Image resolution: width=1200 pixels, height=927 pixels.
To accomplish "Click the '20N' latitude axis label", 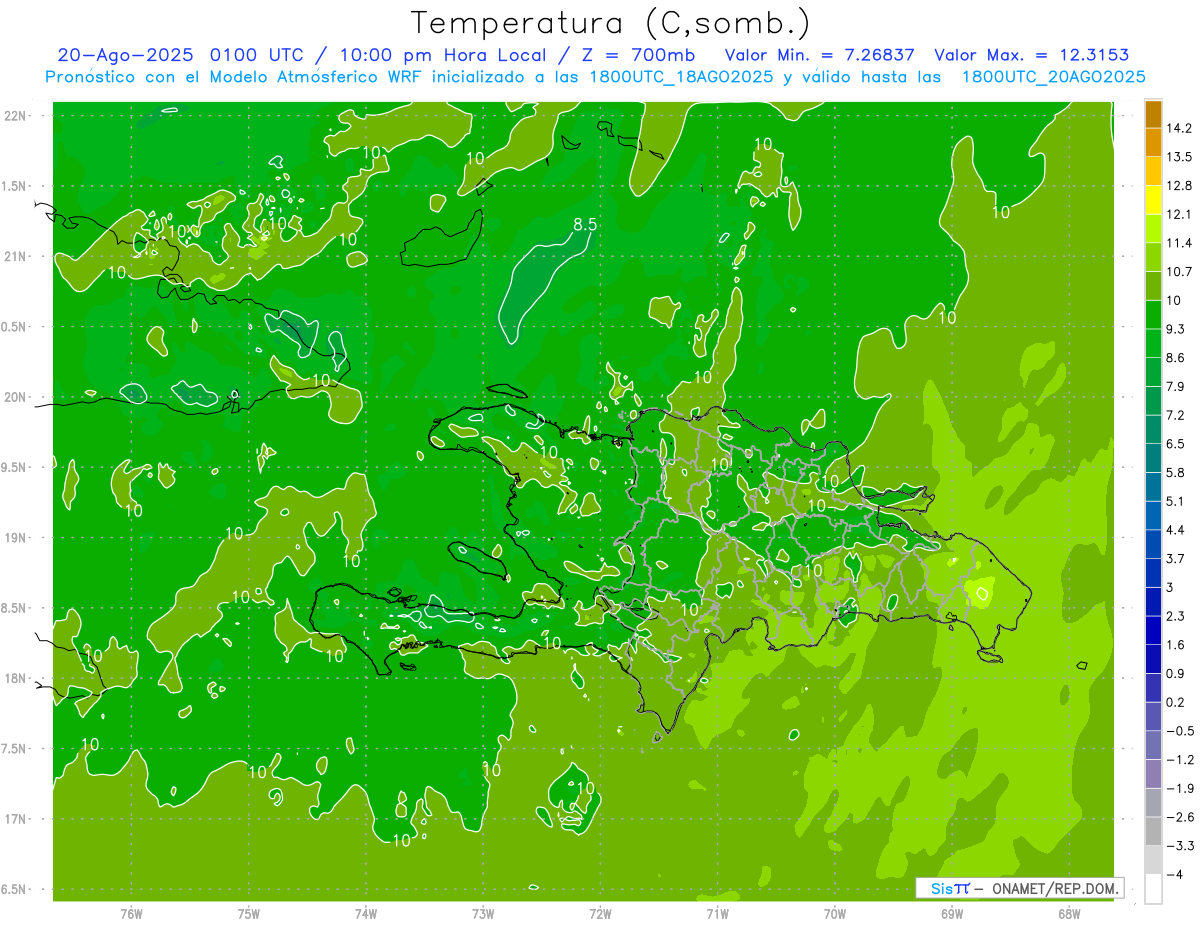I will tap(15, 398).
